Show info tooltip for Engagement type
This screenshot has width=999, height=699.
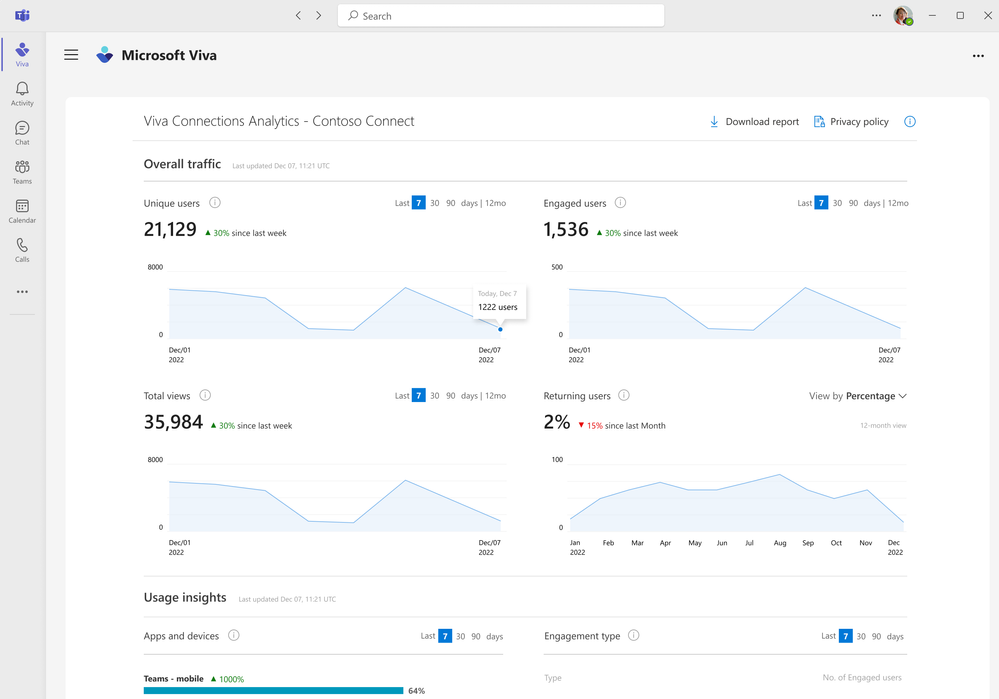click(633, 635)
